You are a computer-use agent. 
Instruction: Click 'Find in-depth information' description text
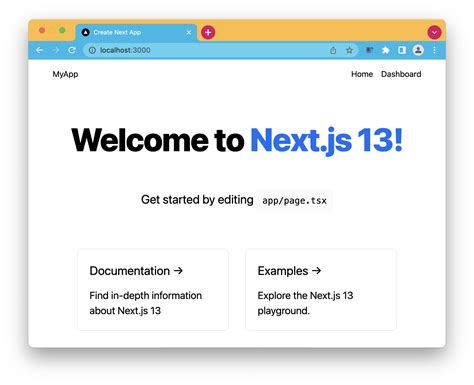pyautogui.click(x=146, y=303)
